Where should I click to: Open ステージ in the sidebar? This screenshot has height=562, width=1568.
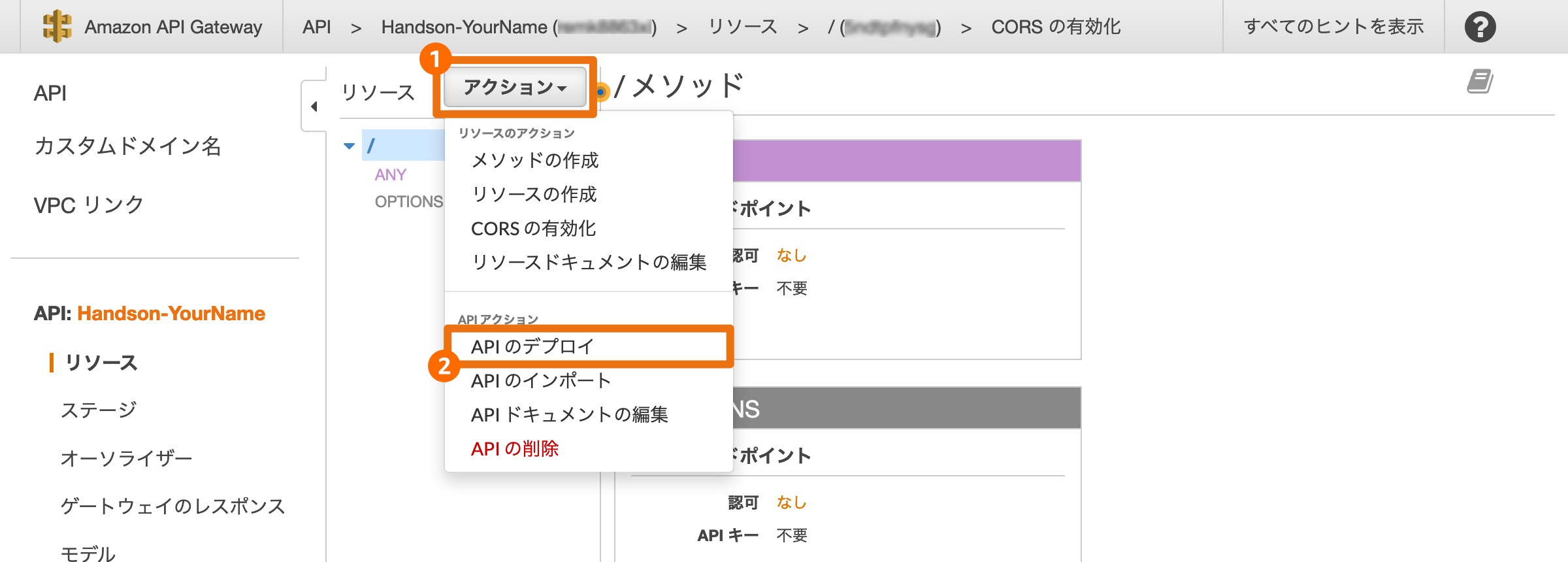pos(99,410)
